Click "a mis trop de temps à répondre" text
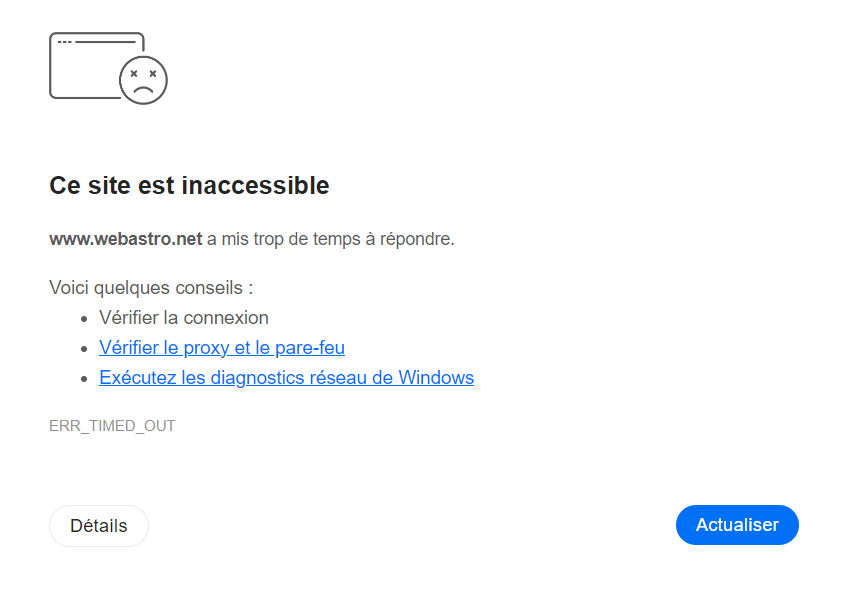The width and height of the screenshot is (867, 600). pyautogui.click(x=331, y=239)
